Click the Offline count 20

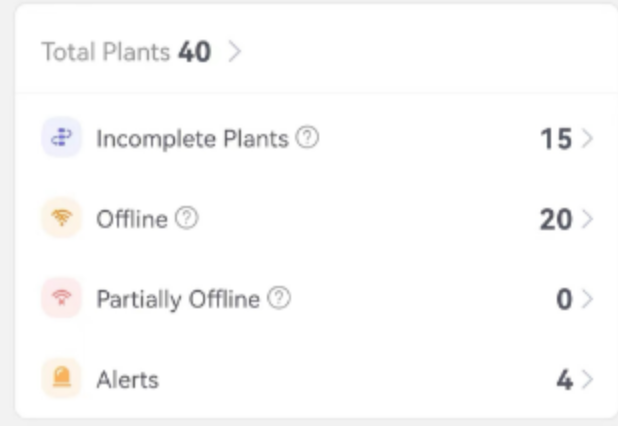pyautogui.click(x=555, y=219)
